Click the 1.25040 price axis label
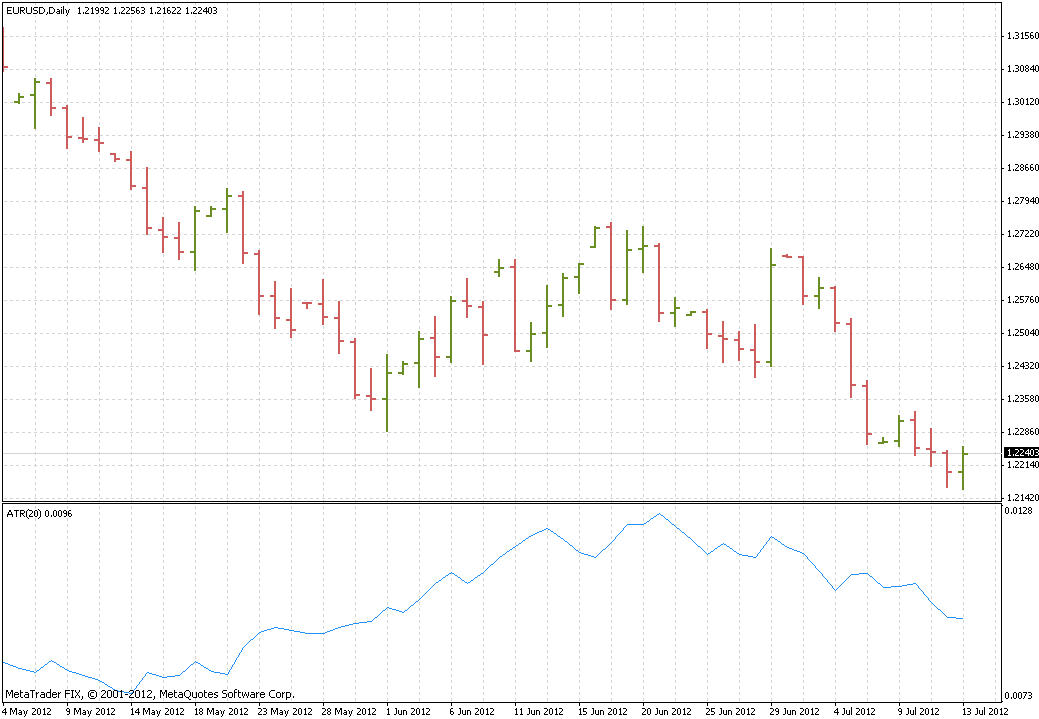 [1022, 333]
